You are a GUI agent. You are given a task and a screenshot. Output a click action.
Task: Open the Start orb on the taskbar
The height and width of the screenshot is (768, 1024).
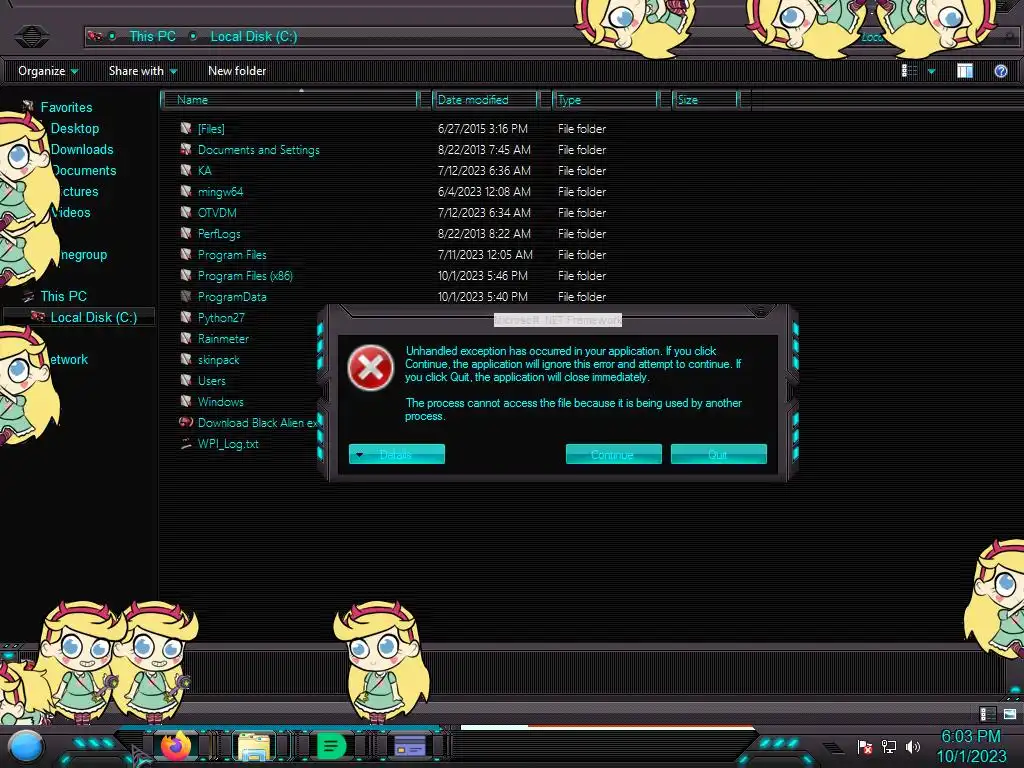(26, 747)
